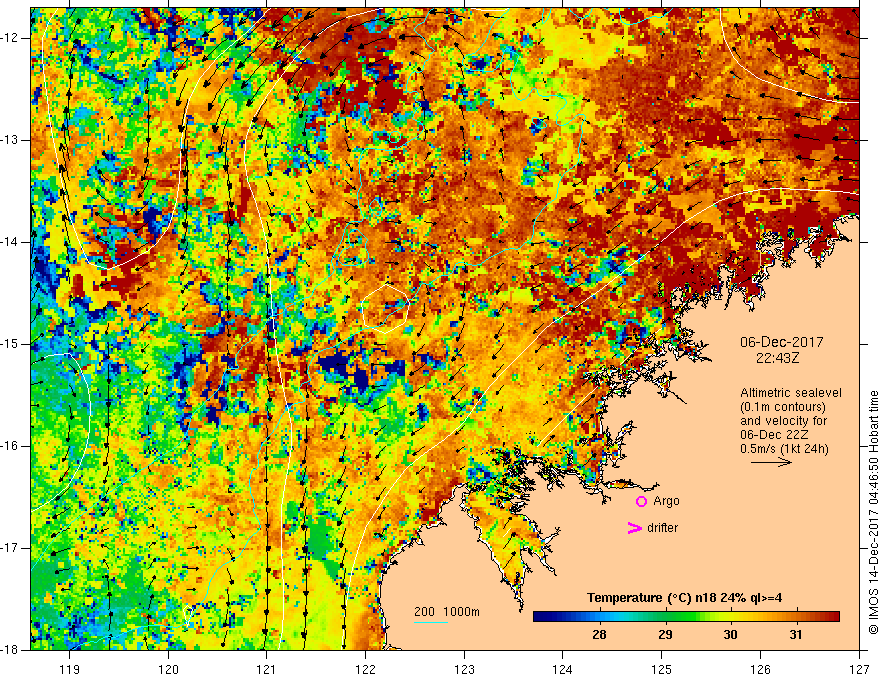Click longitude axis label 121
Viewport: 880px width, 680px height.
(x=267, y=669)
